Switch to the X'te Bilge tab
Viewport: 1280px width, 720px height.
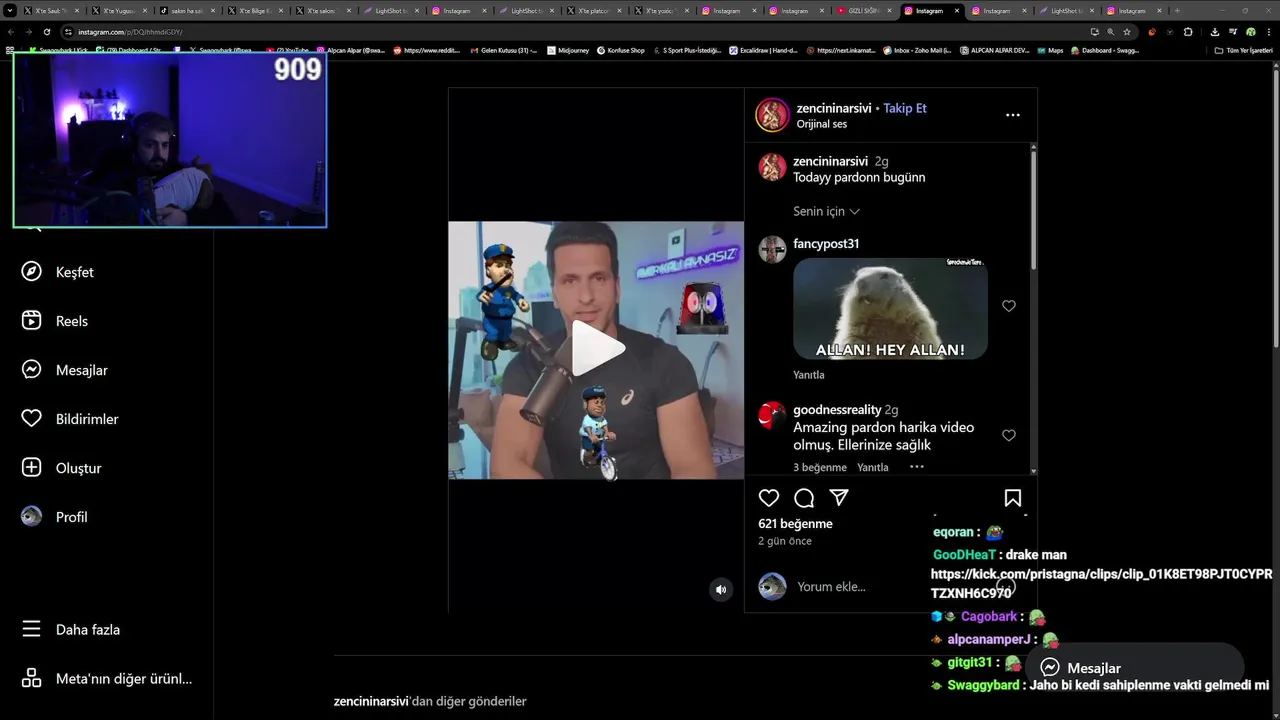click(255, 10)
